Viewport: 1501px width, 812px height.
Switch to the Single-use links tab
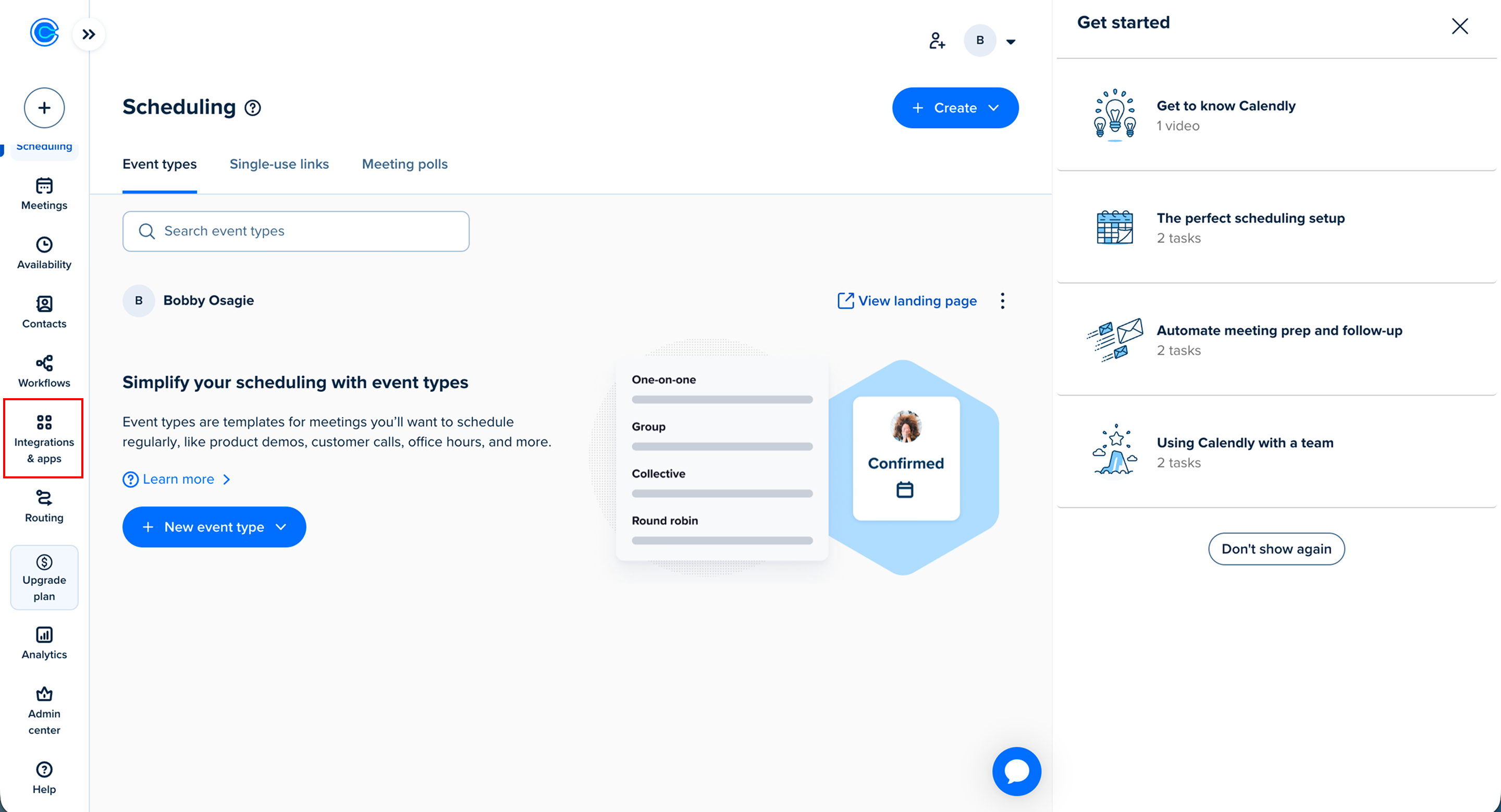pyautogui.click(x=279, y=164)
